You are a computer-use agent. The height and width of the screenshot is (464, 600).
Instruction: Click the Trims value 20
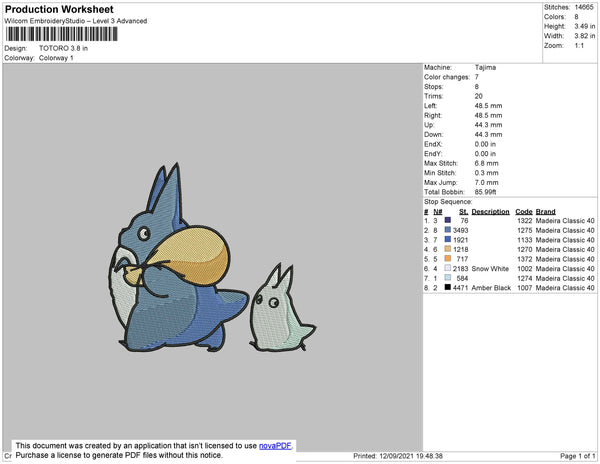(x=478, y=96)
